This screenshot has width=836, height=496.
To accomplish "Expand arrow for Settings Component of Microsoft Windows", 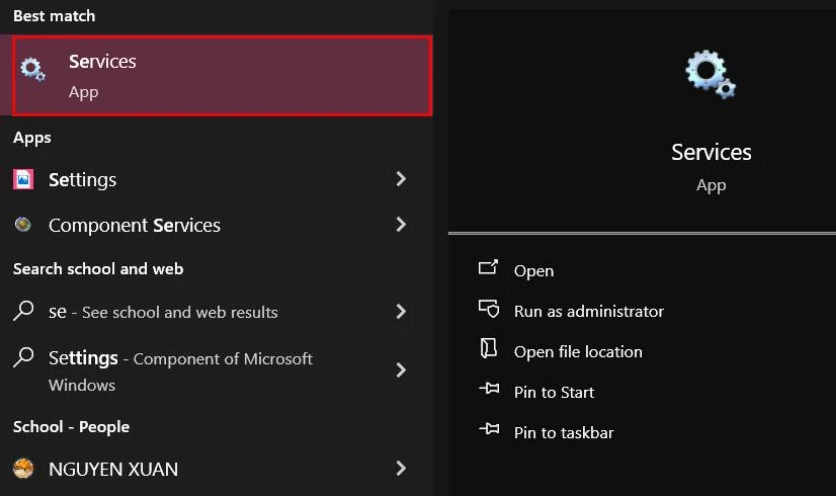I will (401, 370).
